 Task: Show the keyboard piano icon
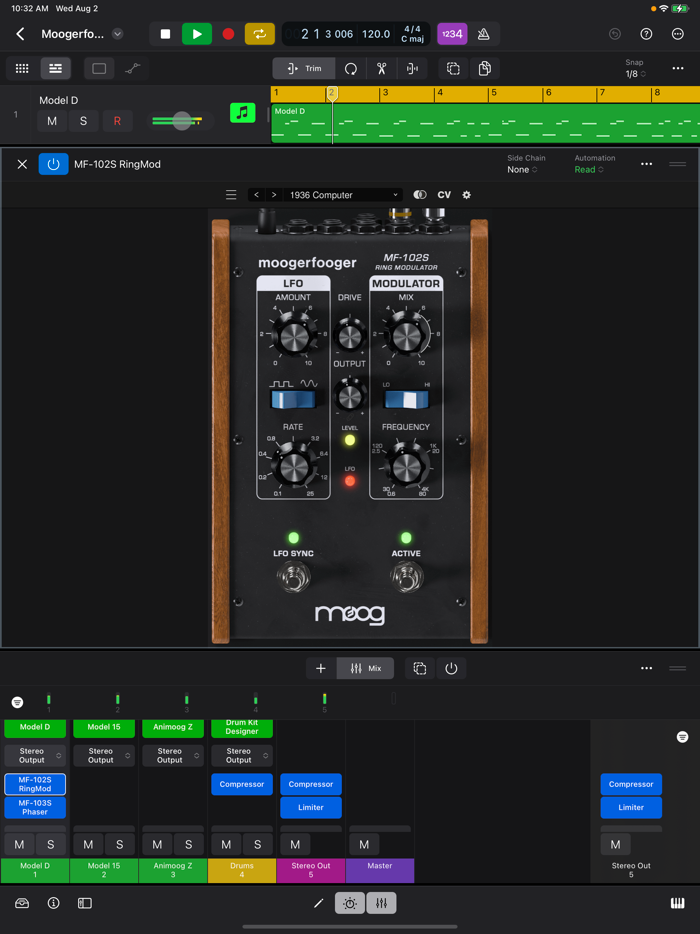[677, 903]
